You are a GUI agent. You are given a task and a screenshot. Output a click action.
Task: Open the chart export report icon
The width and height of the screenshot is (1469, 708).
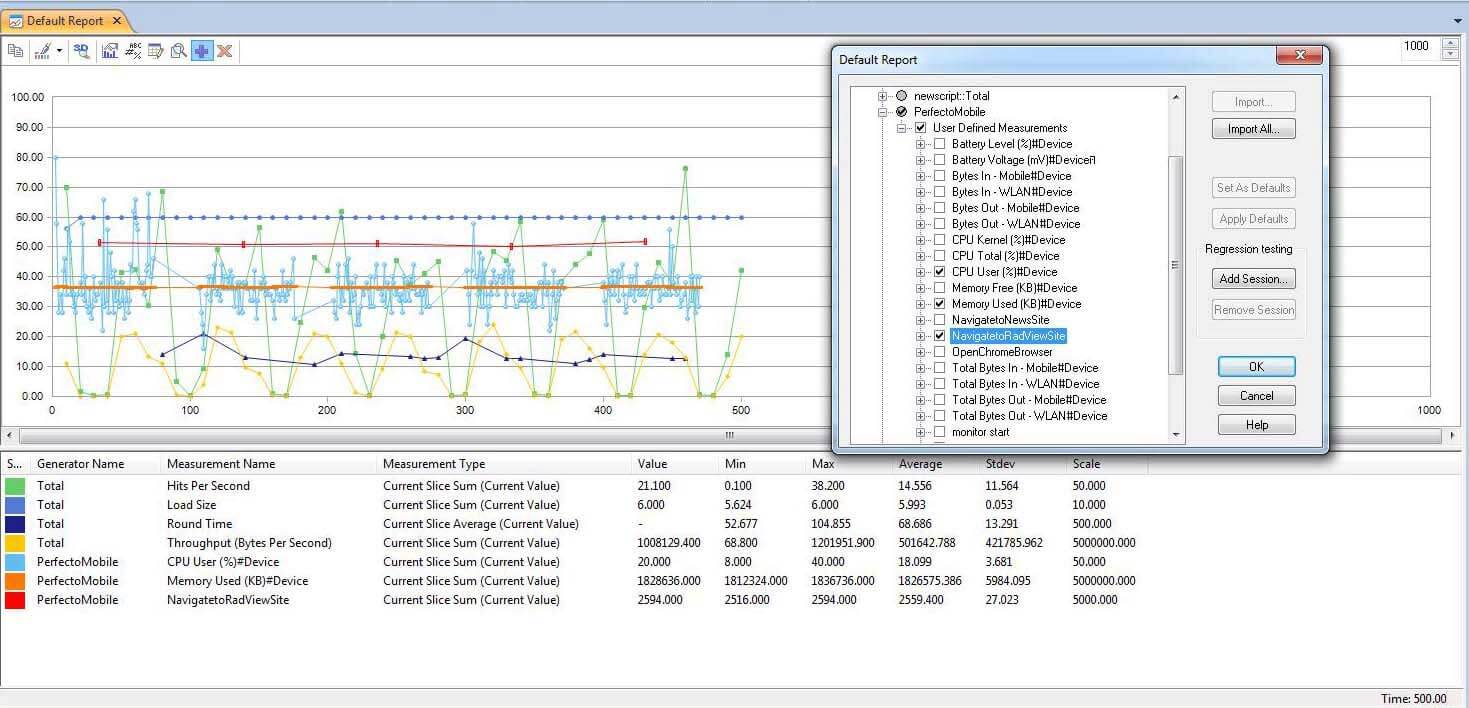point(109,51)
